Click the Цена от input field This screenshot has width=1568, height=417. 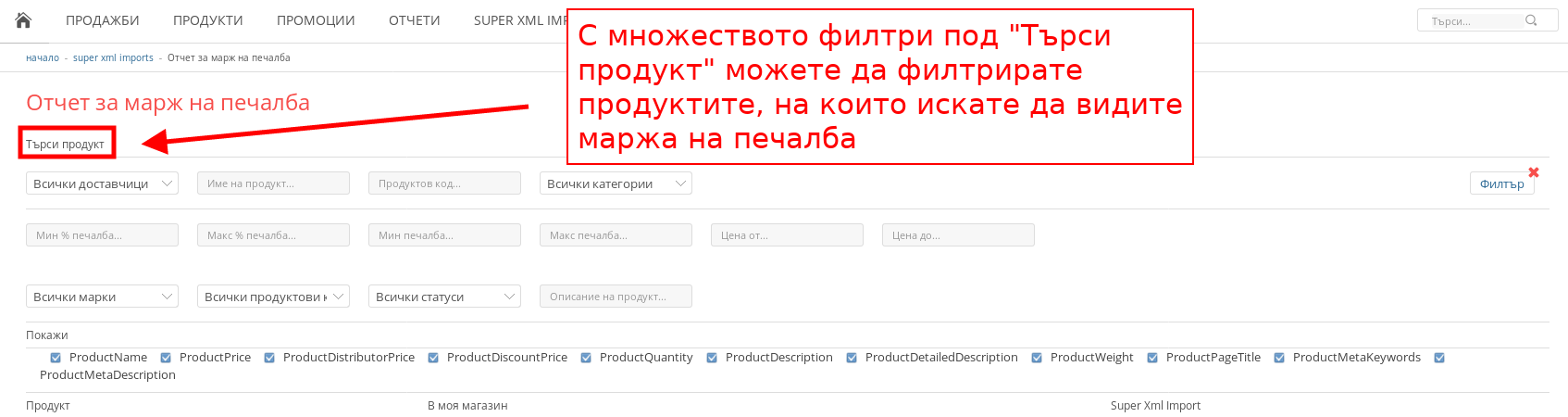click(x=787, y=235)
